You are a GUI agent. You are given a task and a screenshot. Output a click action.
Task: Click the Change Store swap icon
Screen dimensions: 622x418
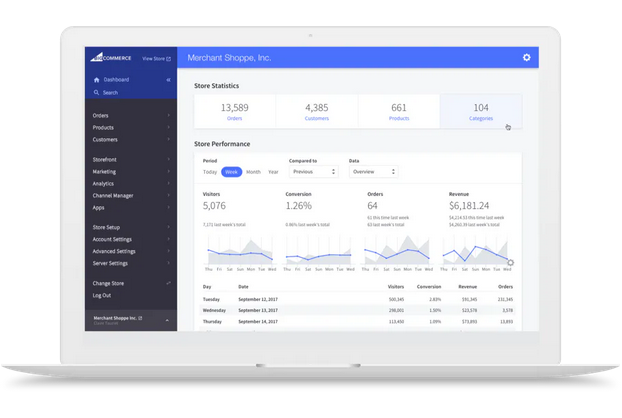[x=169, y=283]
